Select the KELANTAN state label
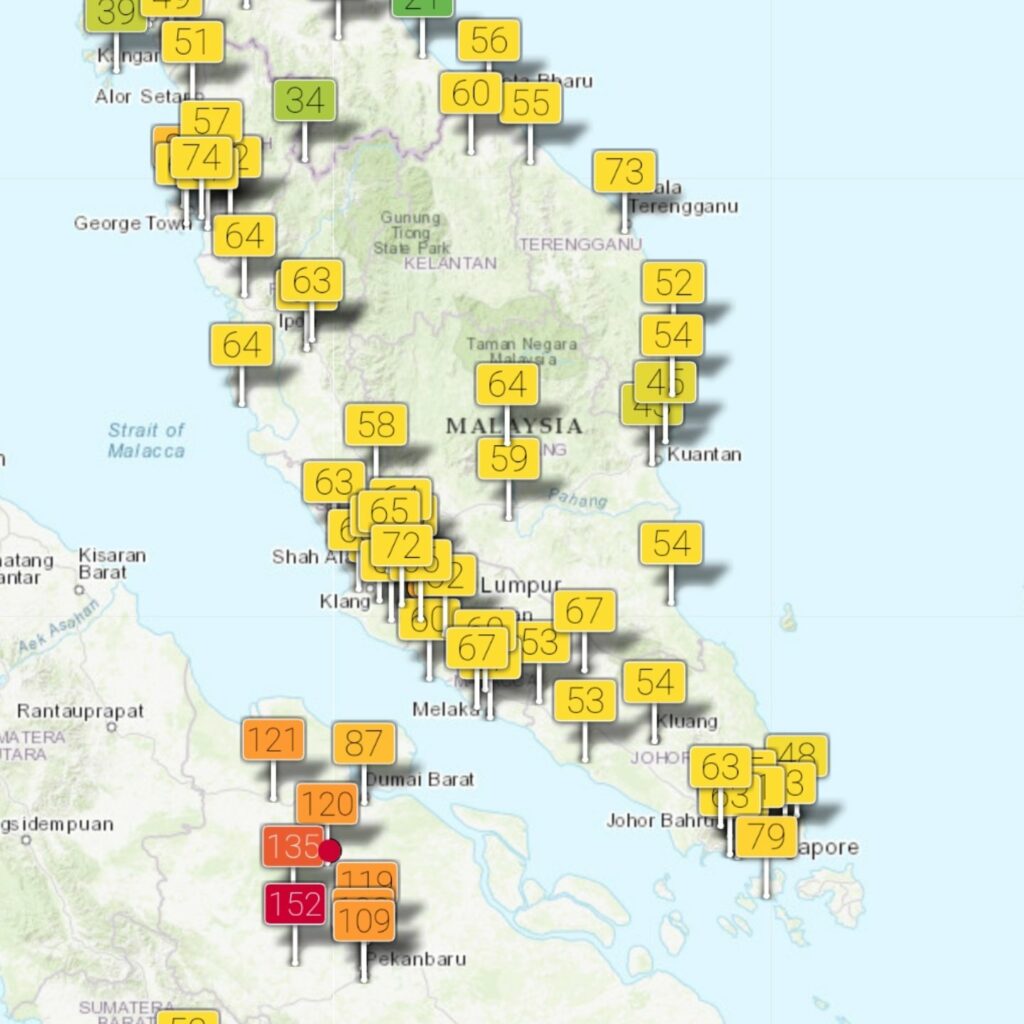The width and height of the screenshot is (1024, 1024). point(451,263)
